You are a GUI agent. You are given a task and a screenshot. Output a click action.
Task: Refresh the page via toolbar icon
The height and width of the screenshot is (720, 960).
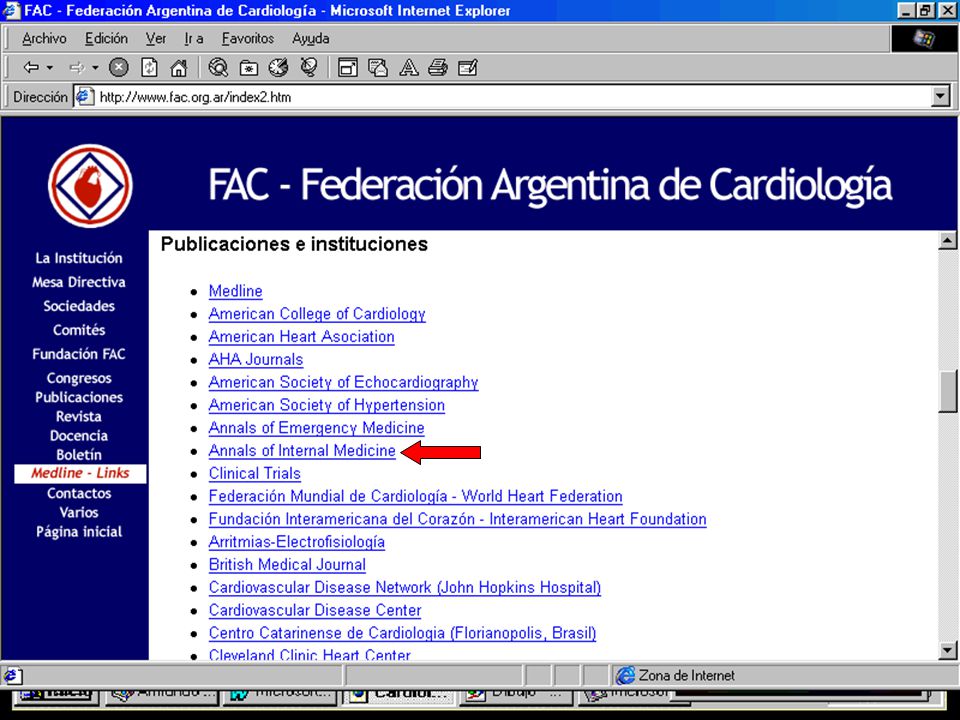tap(149, 67)
